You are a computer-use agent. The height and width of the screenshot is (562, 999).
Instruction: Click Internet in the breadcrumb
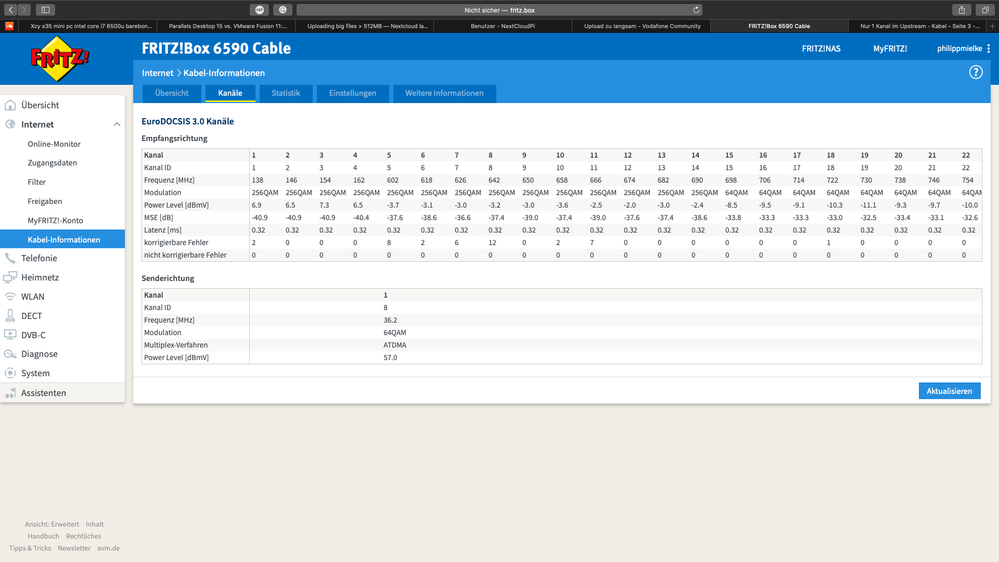(157, 73)
